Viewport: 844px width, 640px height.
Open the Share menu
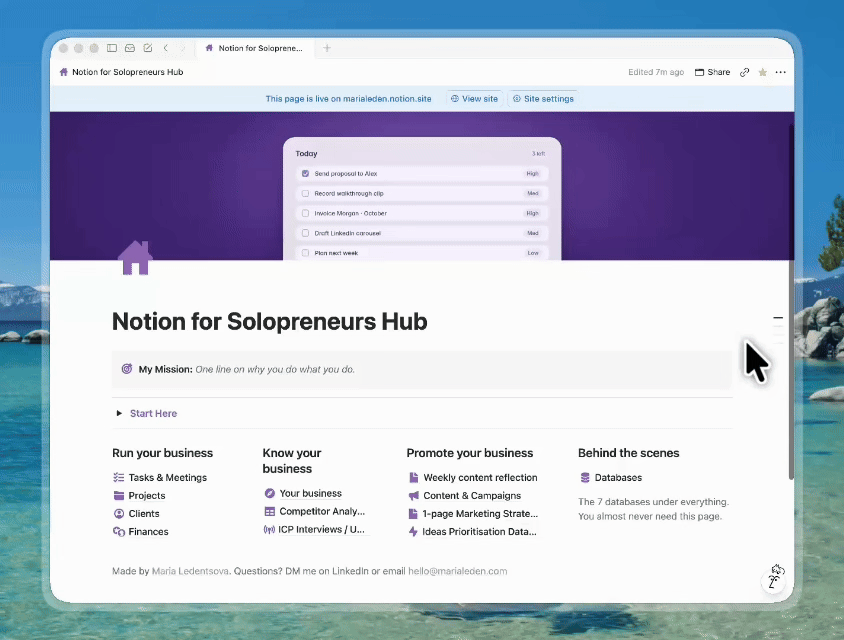[x=712, y=72]
